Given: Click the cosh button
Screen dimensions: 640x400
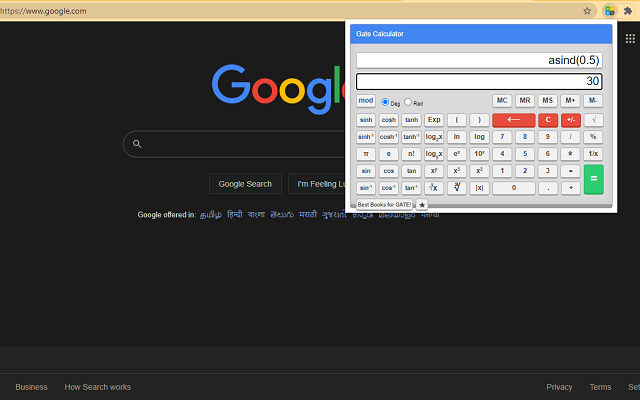Looking at the screenshot, I should (389, 120).
